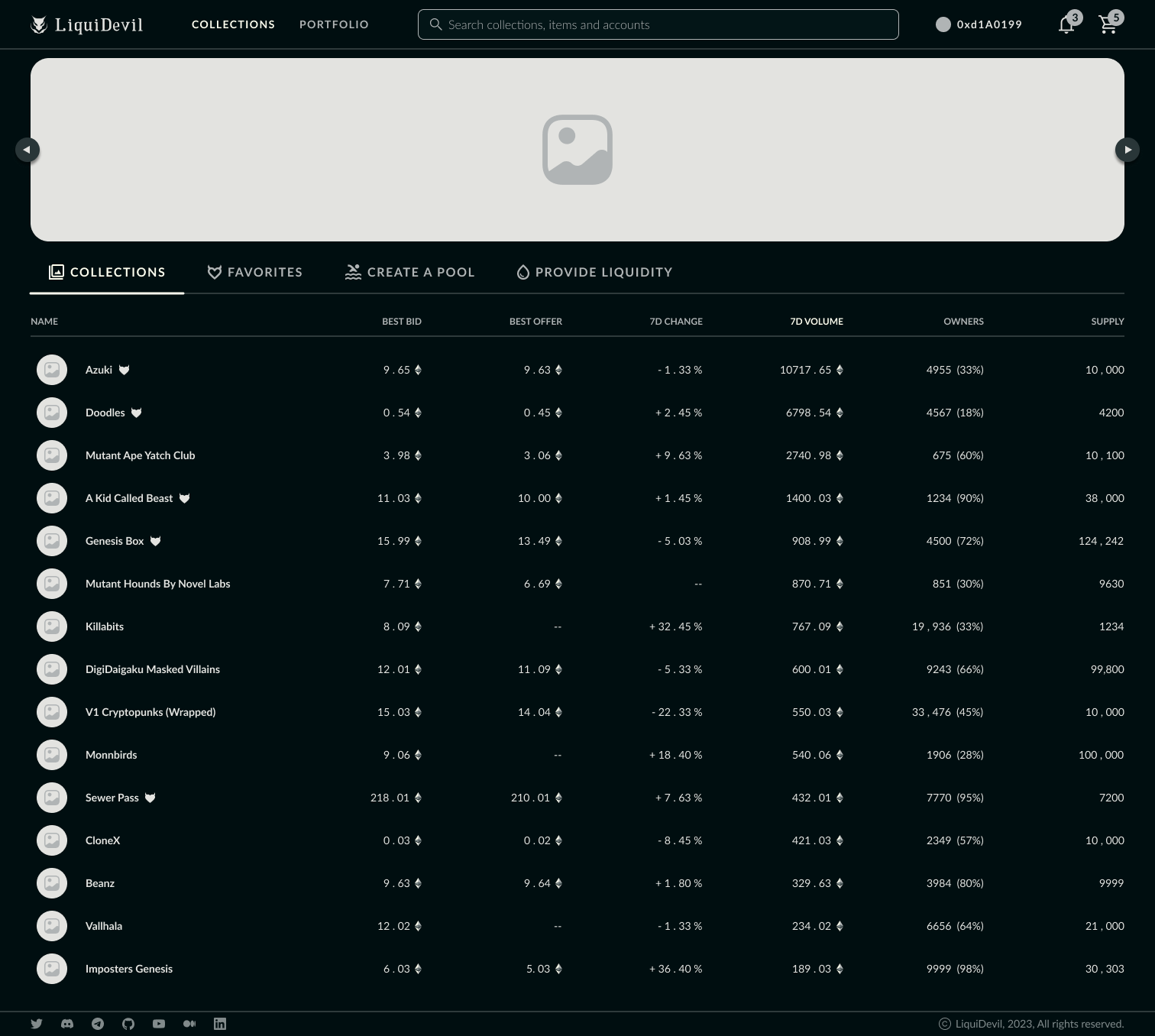1155x1036 pixels.
Task: Open the Sewer Pass collection name
Action: (112, 798)
